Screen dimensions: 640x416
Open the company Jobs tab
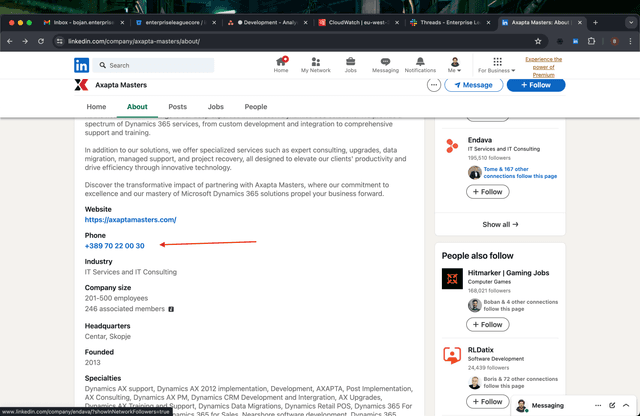(216, 107)
